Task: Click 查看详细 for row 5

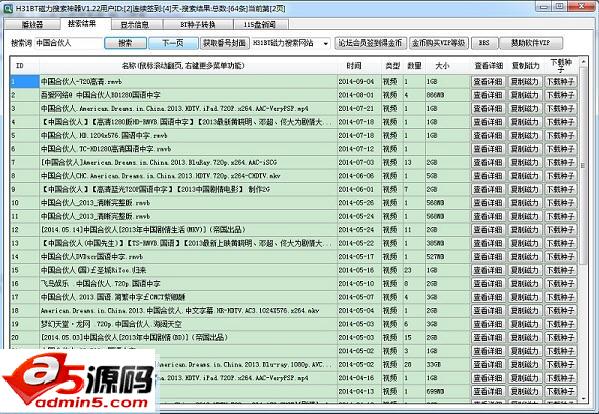Action: tap(488, 135)
